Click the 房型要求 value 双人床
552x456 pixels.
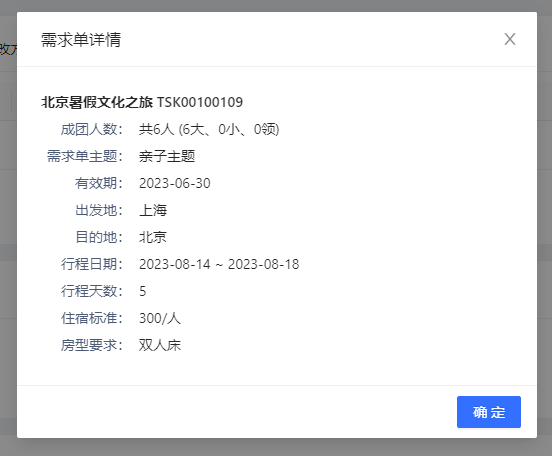click(x=160, y=345)
